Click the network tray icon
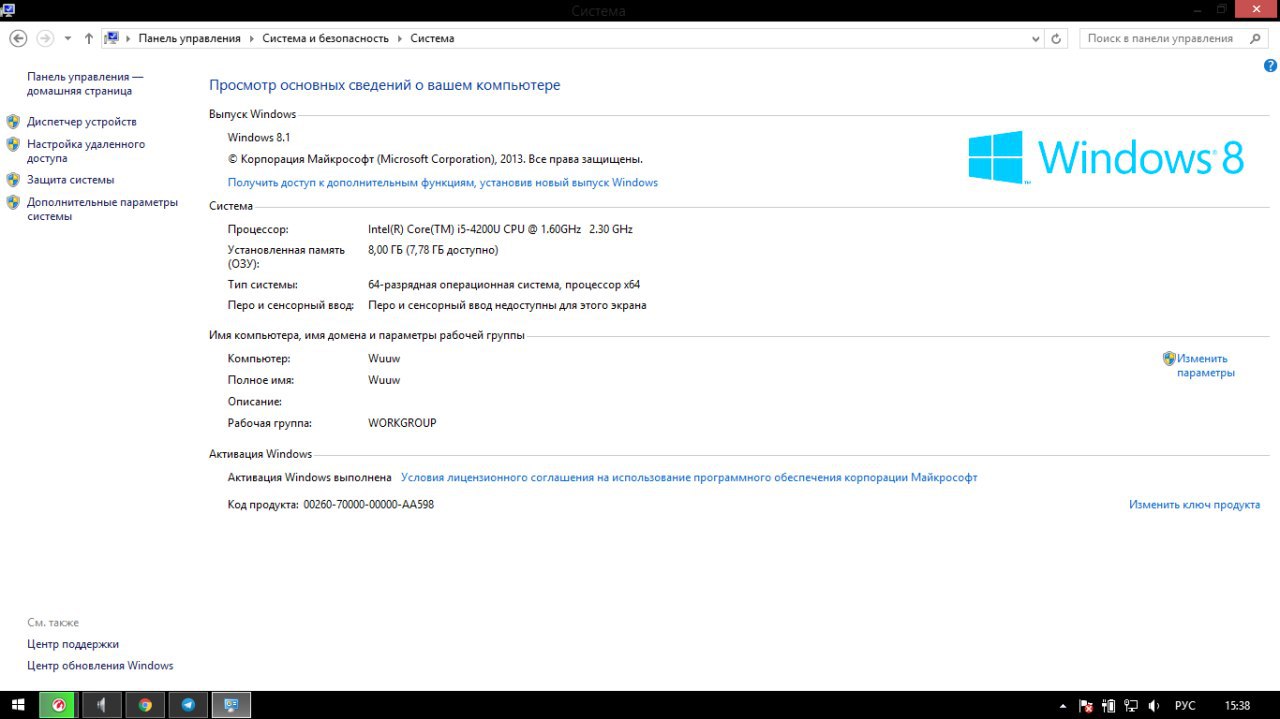The image size is (1280, 719). [x=1132, y=706]
